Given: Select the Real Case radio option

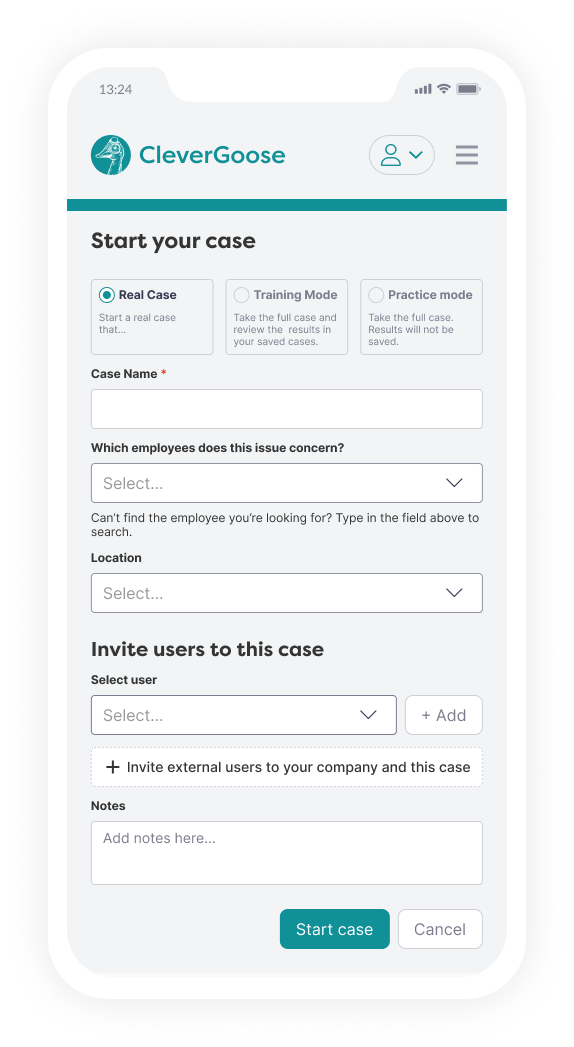Looking at the screenshot, I should click(x=106, y=294).
